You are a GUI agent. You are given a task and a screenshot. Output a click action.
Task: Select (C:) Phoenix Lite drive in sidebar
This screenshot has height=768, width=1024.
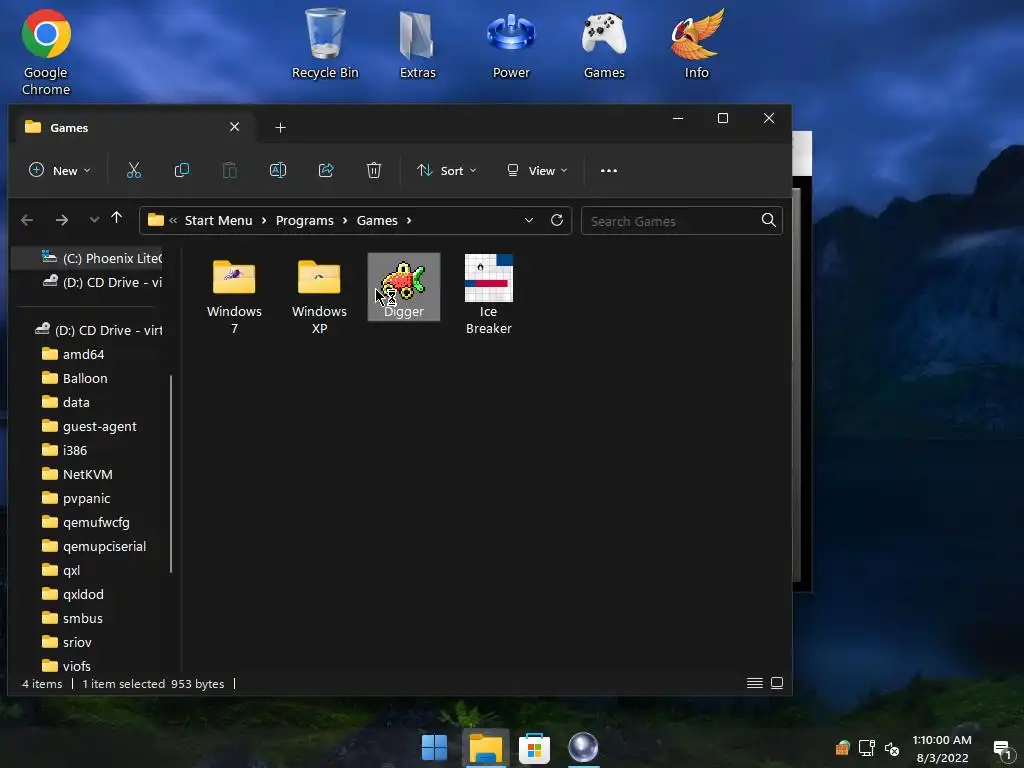pos(101,258)
